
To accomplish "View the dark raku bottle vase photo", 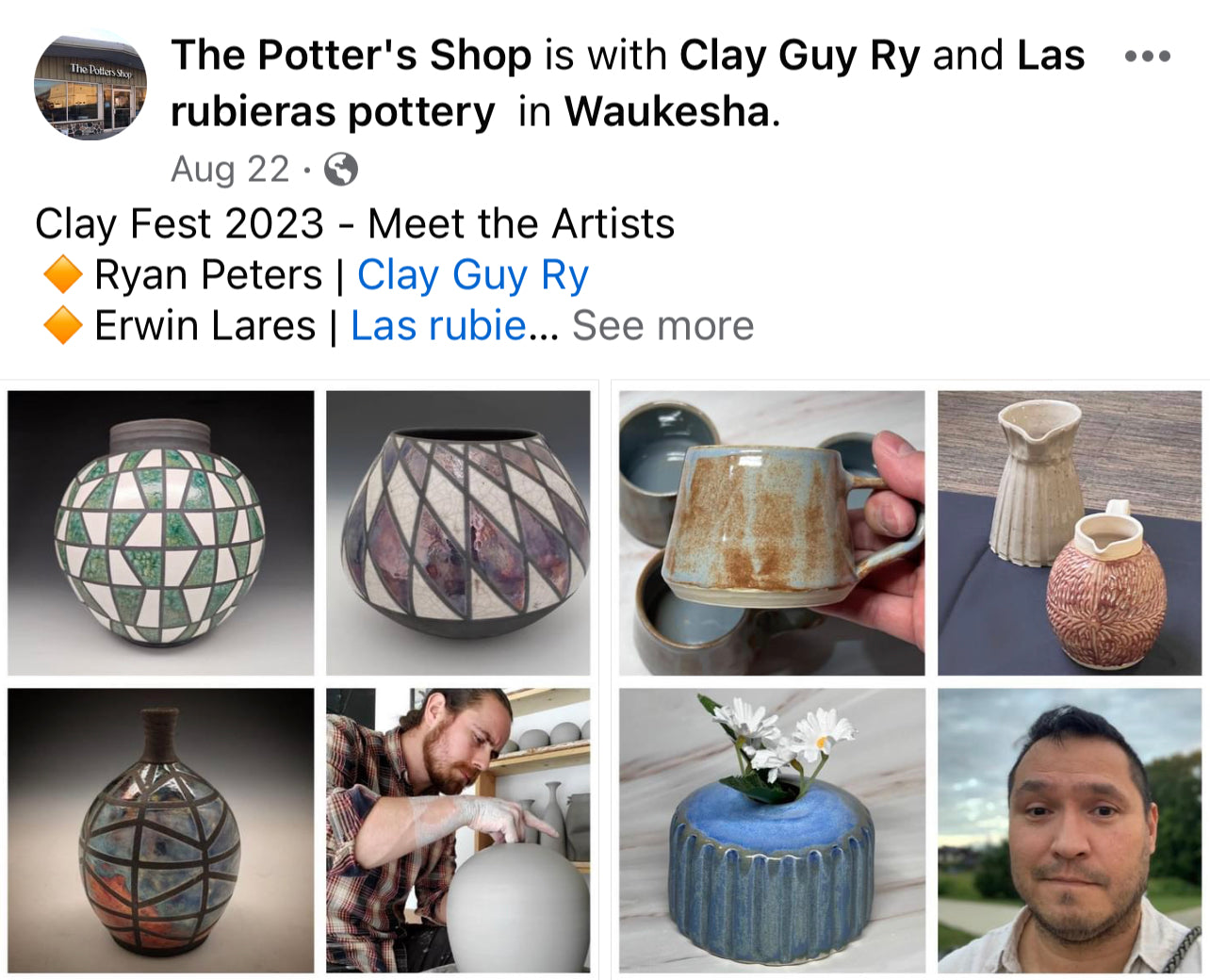I will [x=161, y=830].
